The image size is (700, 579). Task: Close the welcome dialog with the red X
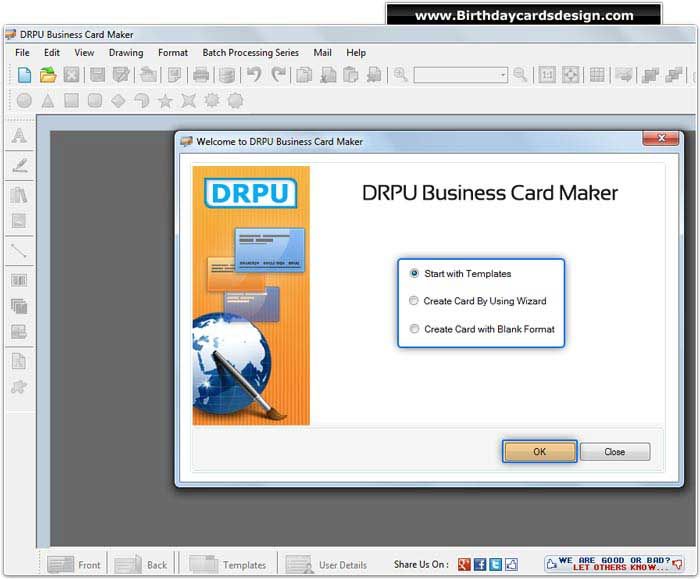click(661, 138)
